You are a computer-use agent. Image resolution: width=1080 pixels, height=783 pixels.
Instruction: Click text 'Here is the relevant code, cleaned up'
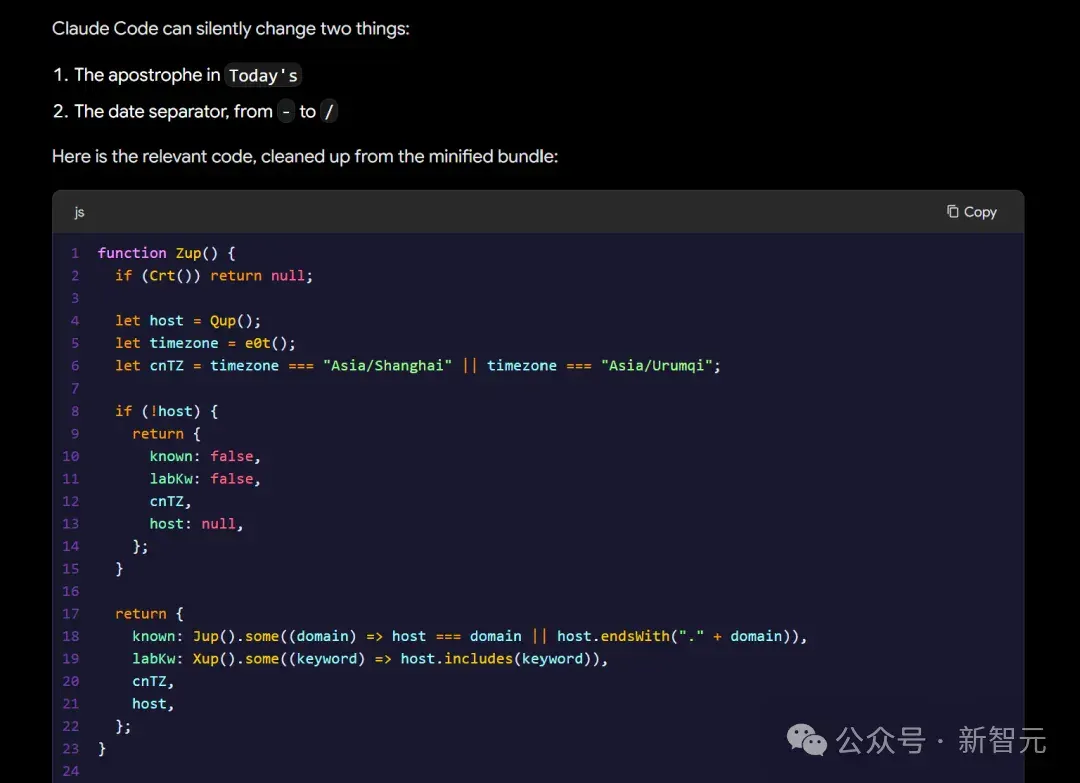coord(201,157)
